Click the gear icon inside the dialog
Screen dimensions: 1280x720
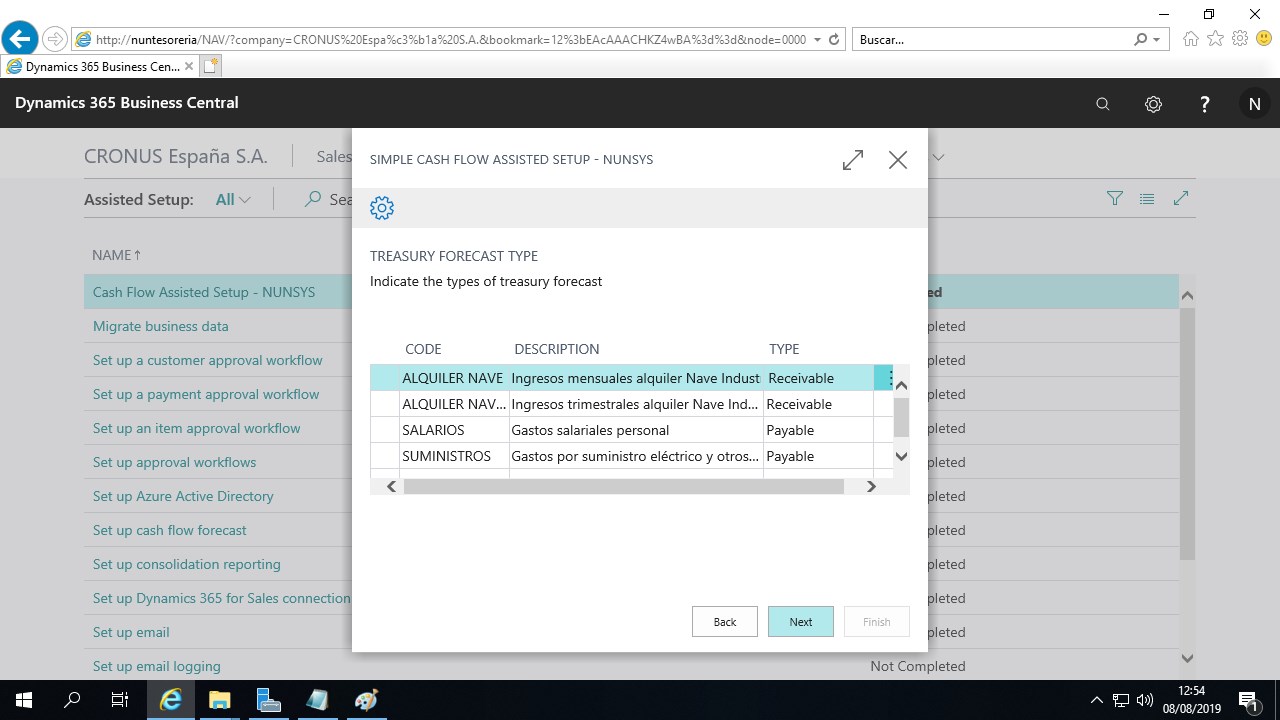coord(382,207)
